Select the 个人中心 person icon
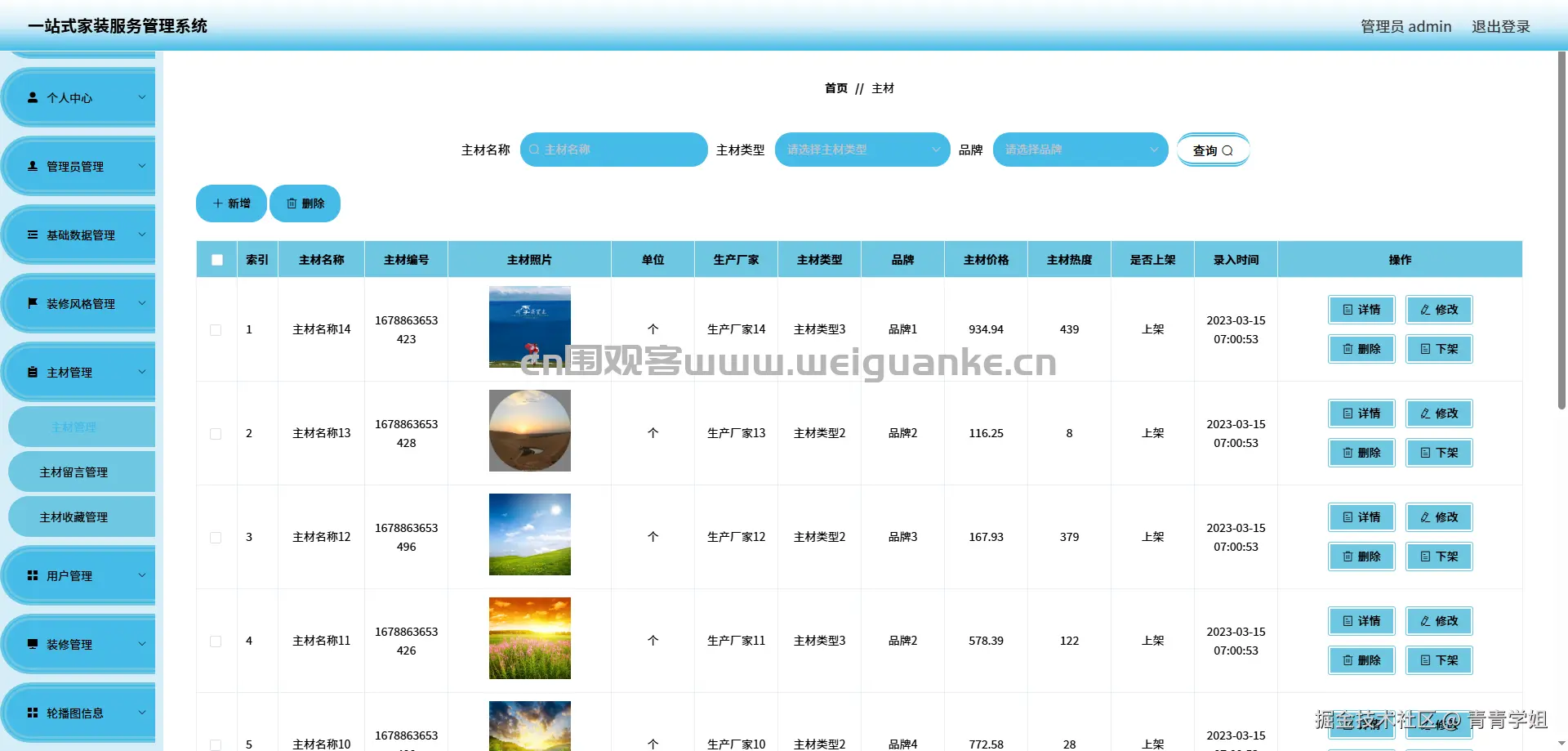This screenshot has width=1568, height=751. click(33, 97)
